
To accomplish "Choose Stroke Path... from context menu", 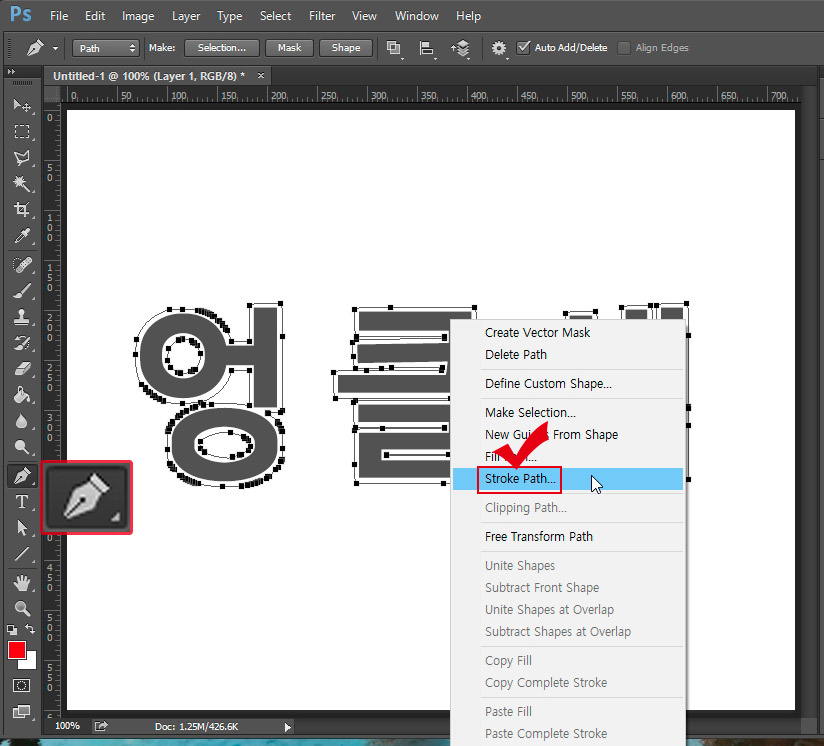I will (568, 479).
